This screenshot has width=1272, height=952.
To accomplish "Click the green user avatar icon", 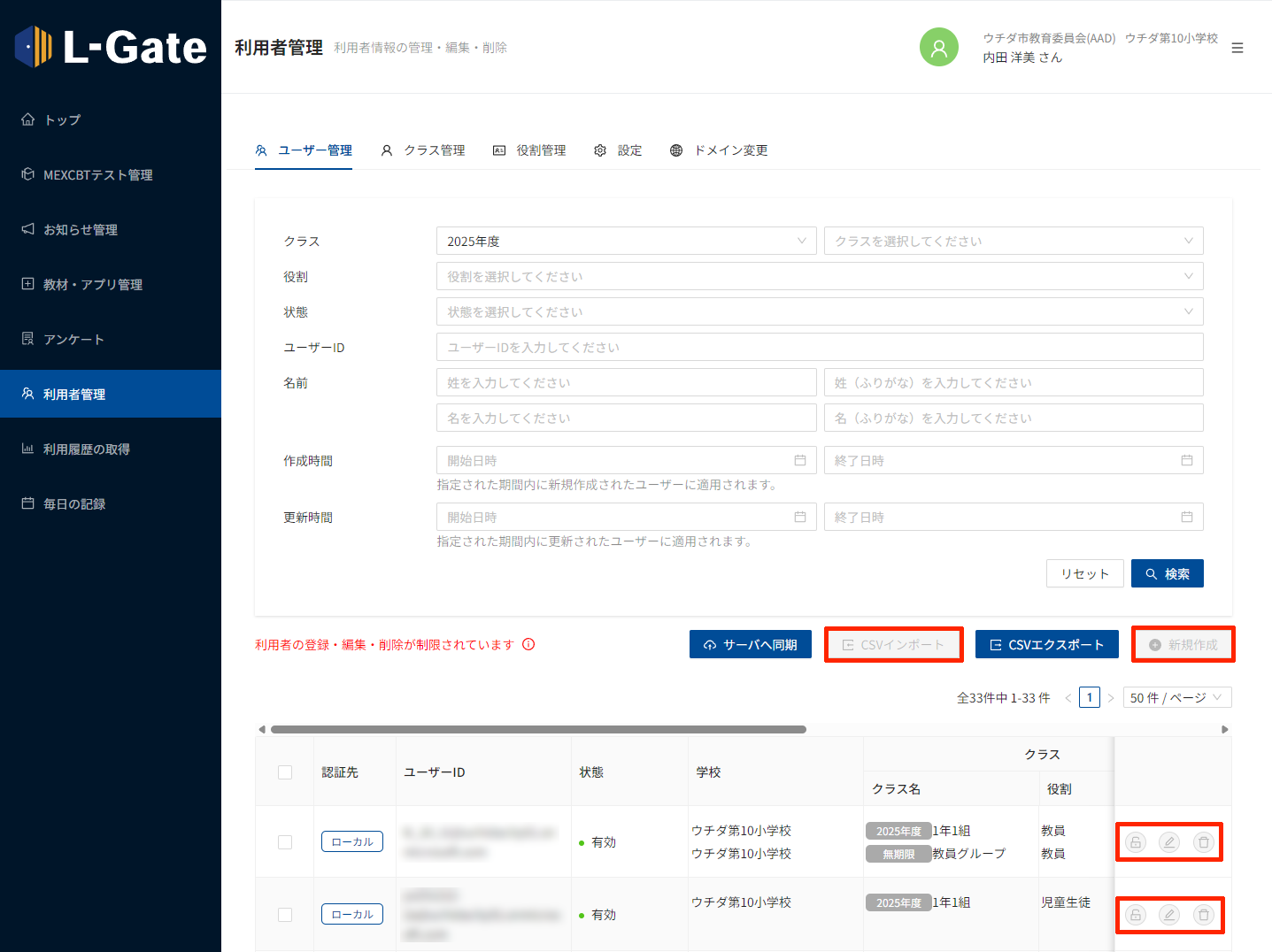I will click(938, 48).
